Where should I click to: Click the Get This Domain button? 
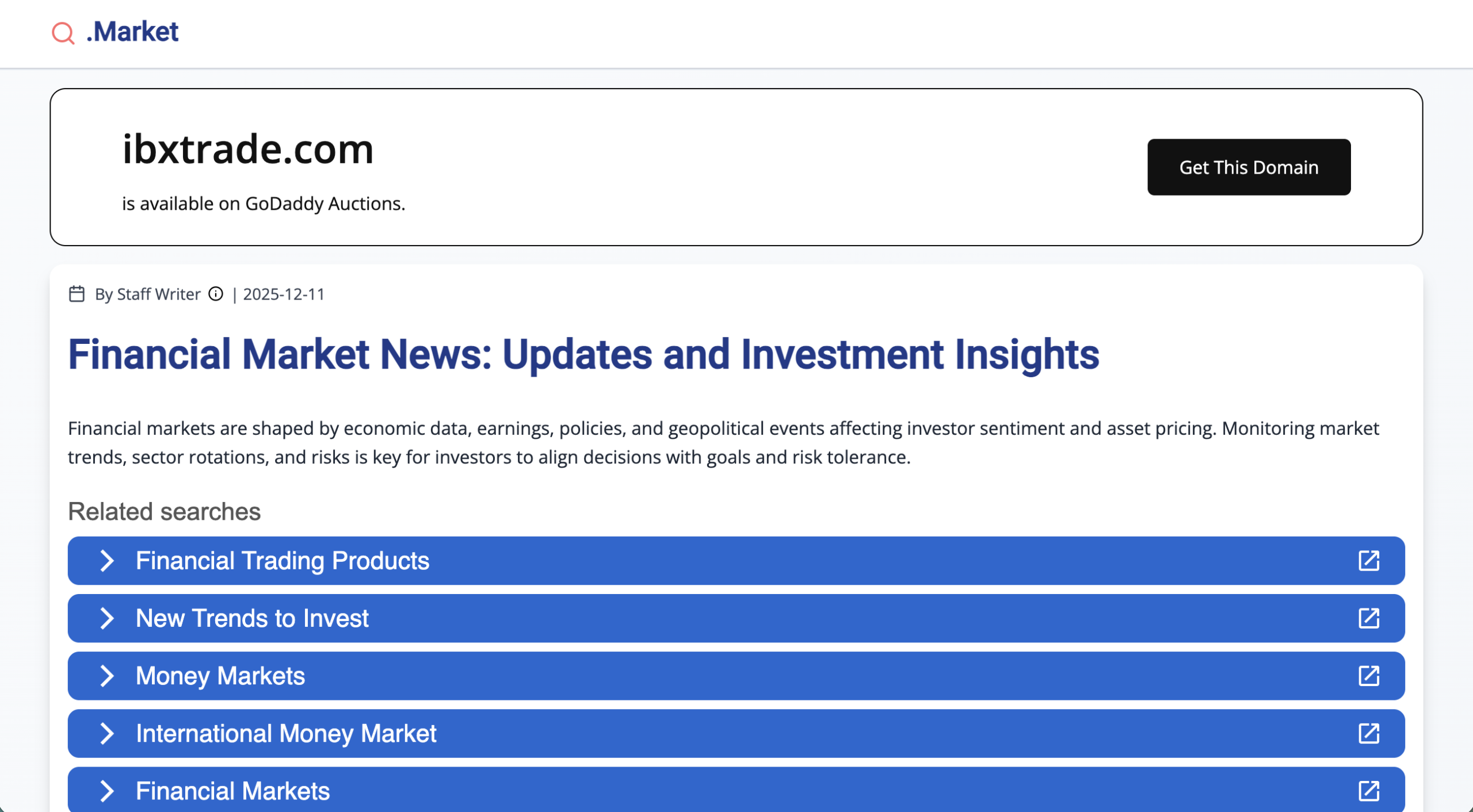[1249, 167]
